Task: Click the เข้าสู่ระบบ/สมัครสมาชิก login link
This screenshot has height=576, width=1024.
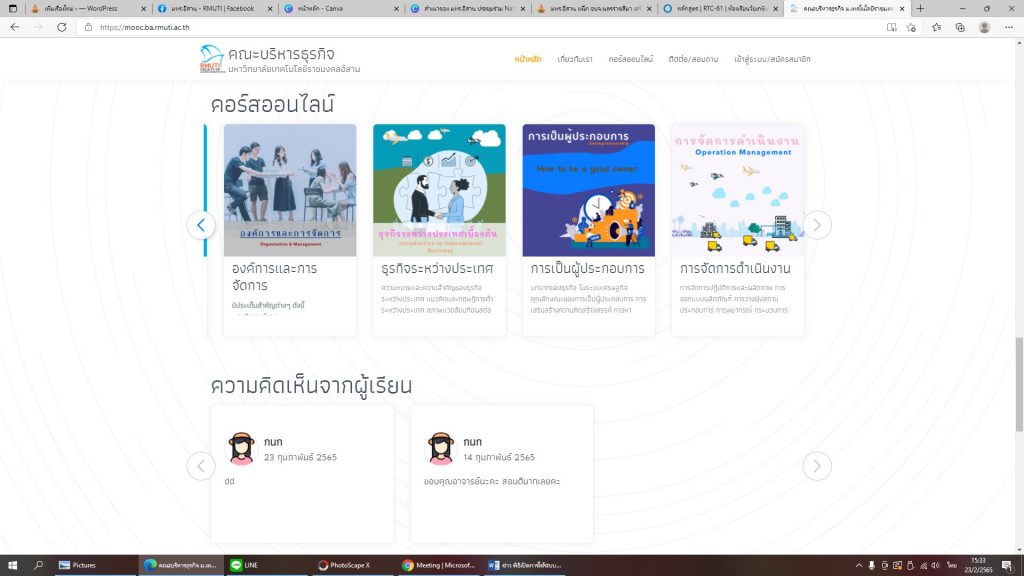Action: (771, 59)
